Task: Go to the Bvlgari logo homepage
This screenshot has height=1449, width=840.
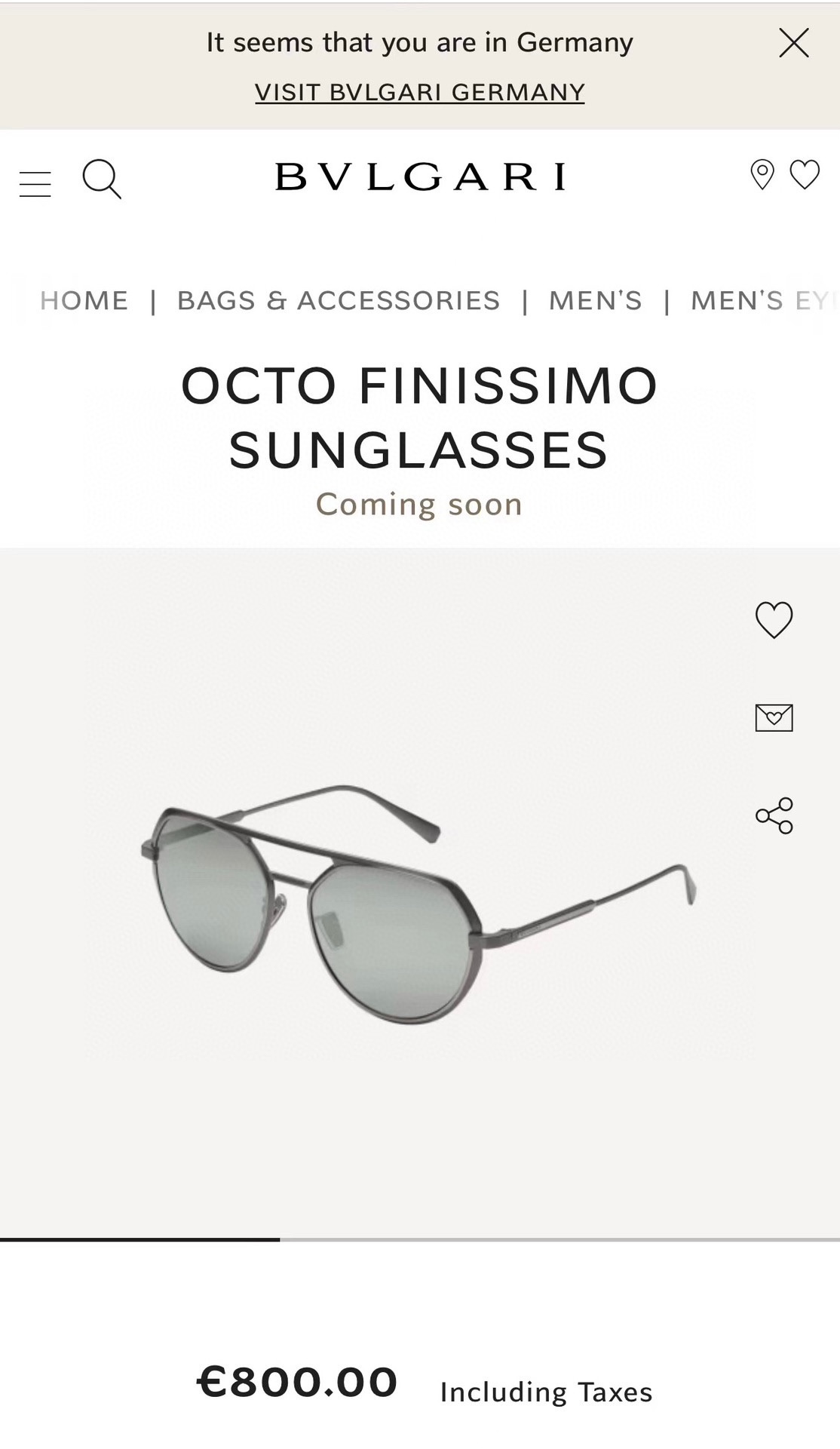Action: click(420, 177)
